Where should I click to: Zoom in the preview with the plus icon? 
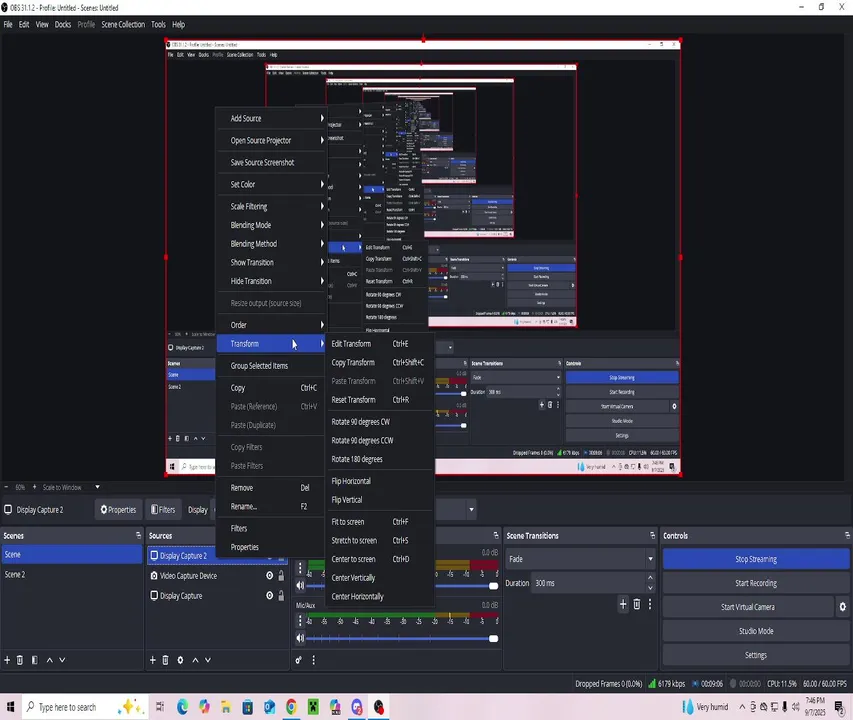tap(34, 487)
